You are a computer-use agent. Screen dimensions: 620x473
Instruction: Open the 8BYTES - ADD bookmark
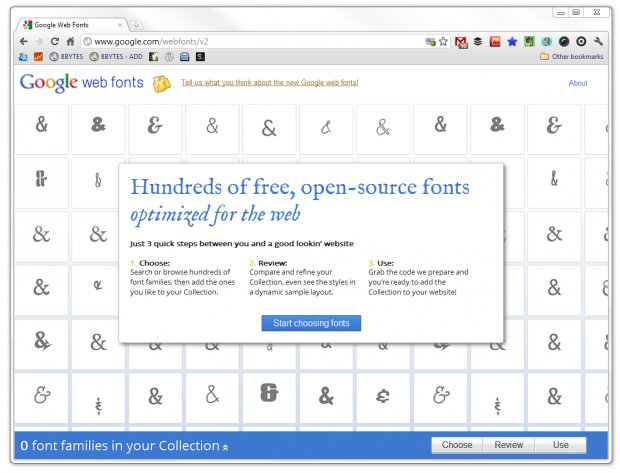tap(116, 57)
